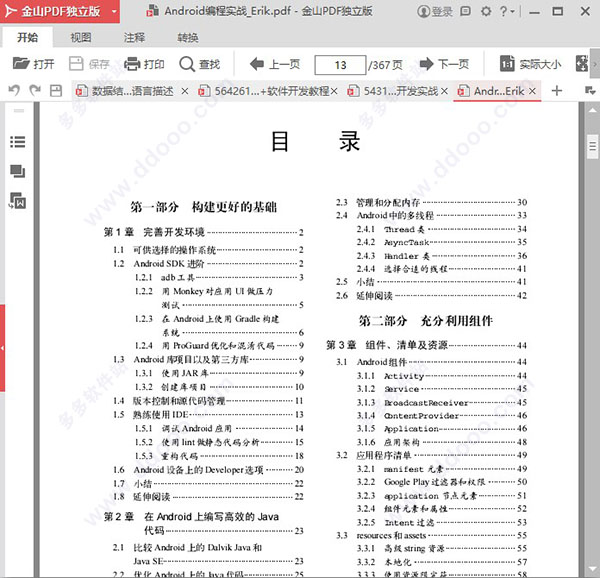Image resolution: width=600 pixels, height=578 pixels.
Task: Click TOC entry 3.3 resources 和 assets
Action: pos(431,535)
